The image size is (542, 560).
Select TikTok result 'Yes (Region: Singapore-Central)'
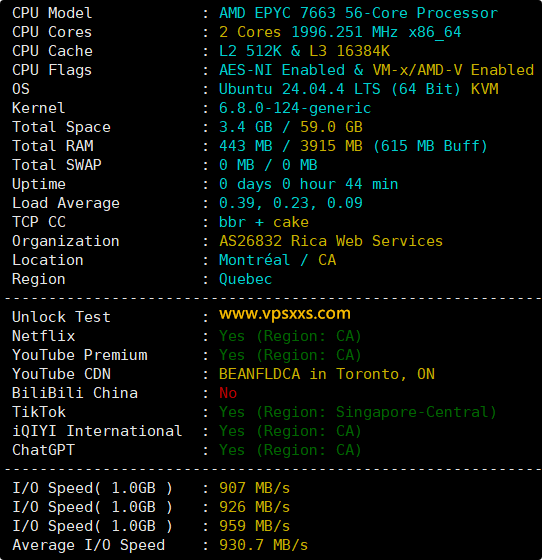(358, 412)
